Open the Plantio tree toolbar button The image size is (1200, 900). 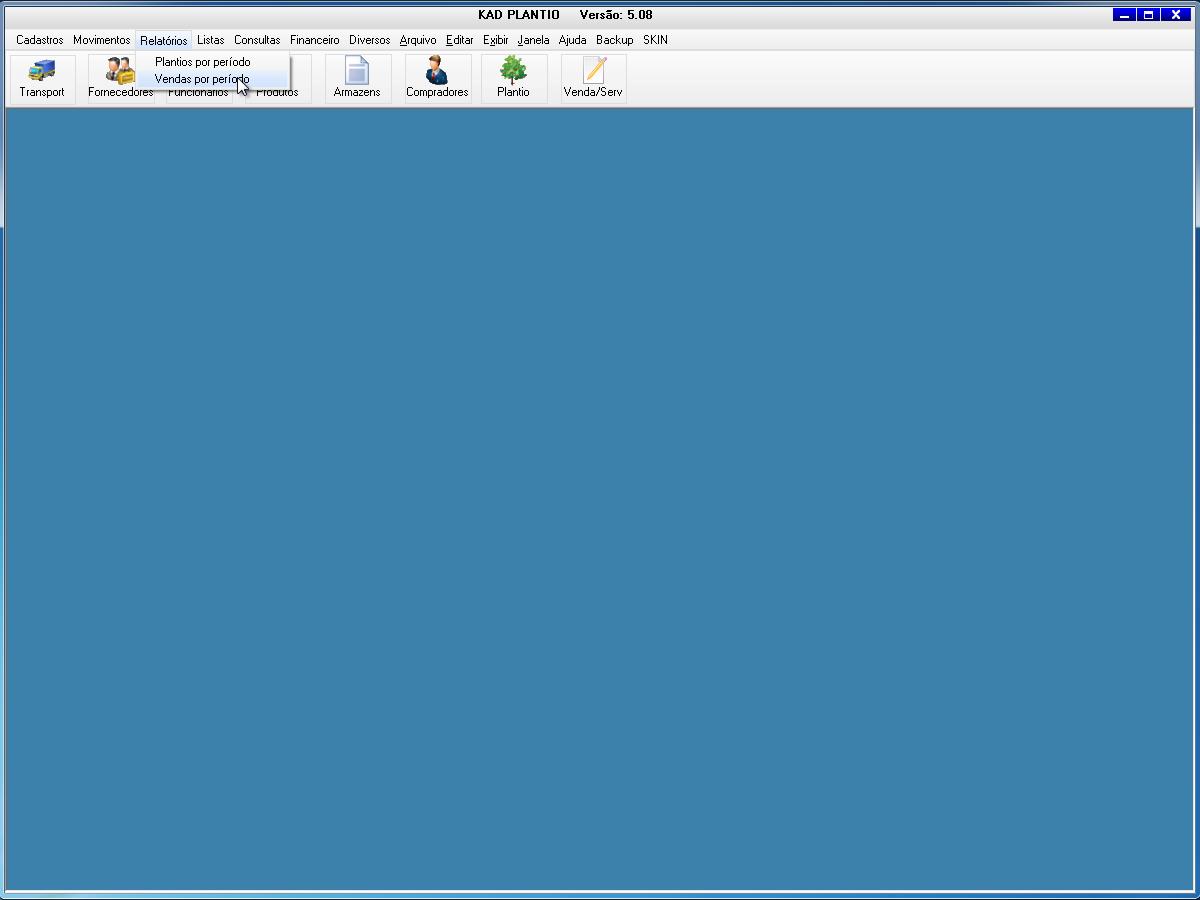(514, 79)
